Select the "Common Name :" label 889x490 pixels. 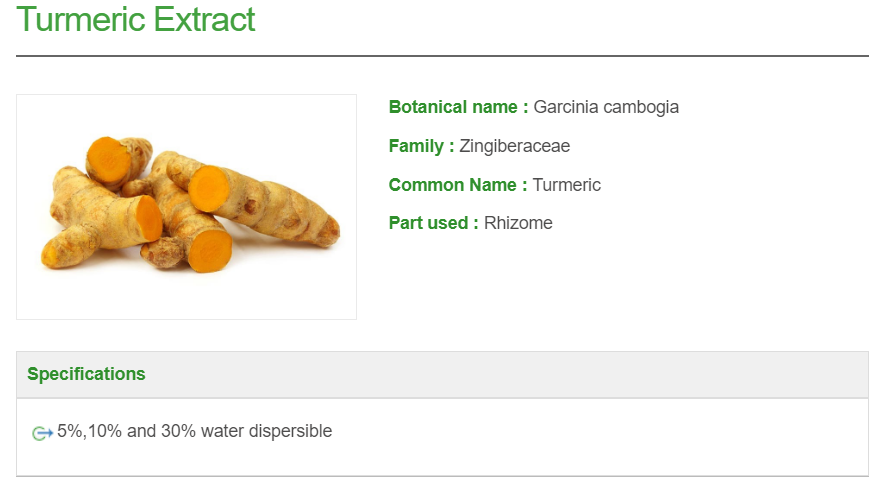[x=458, y=185]
